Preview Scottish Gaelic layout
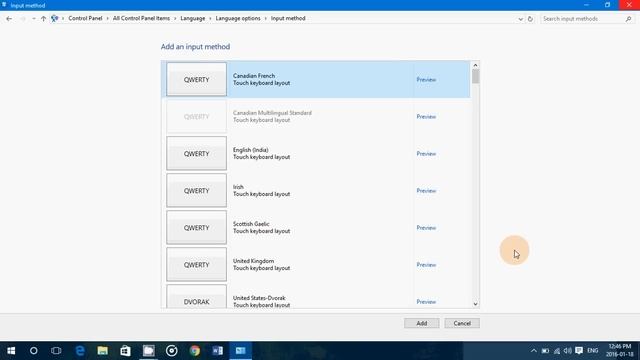Viewport: 640px width, 360px height. pos(426,228)
